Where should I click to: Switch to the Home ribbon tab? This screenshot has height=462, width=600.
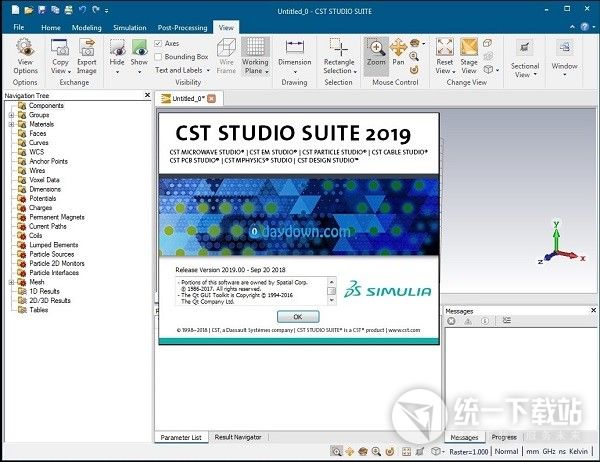(51, 28)
